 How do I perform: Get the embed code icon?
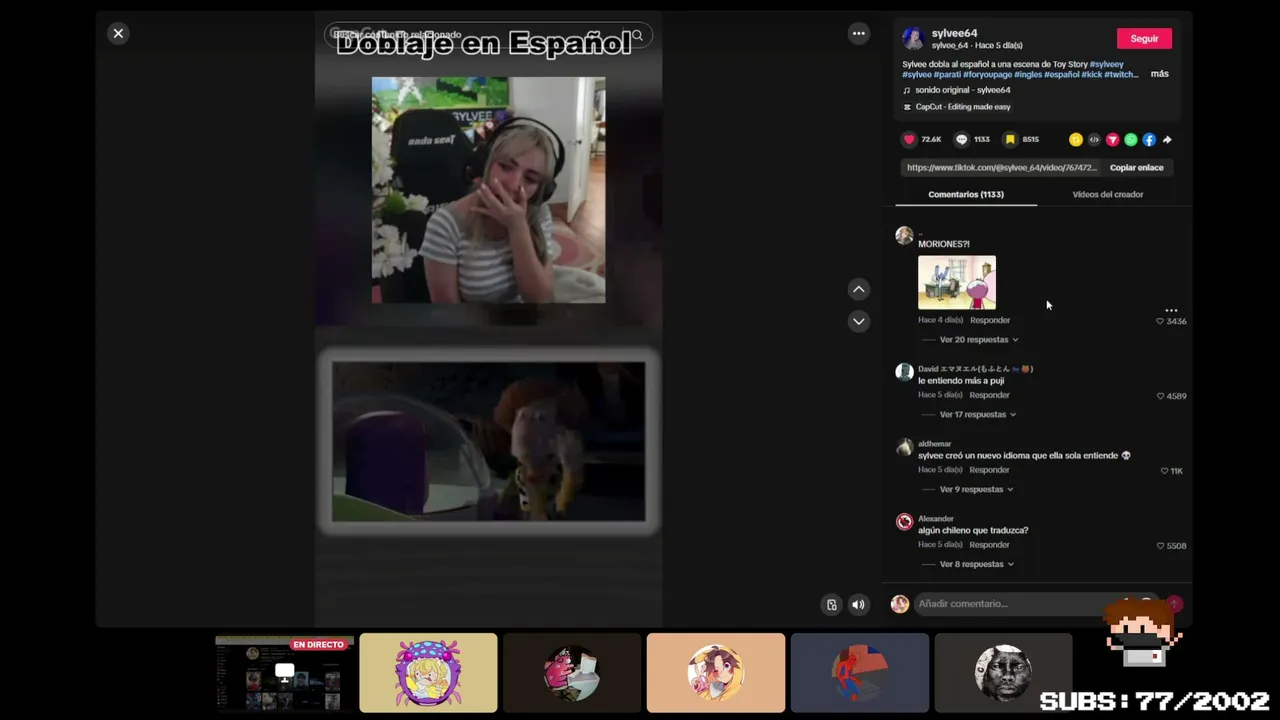(x=1094, y=140)
